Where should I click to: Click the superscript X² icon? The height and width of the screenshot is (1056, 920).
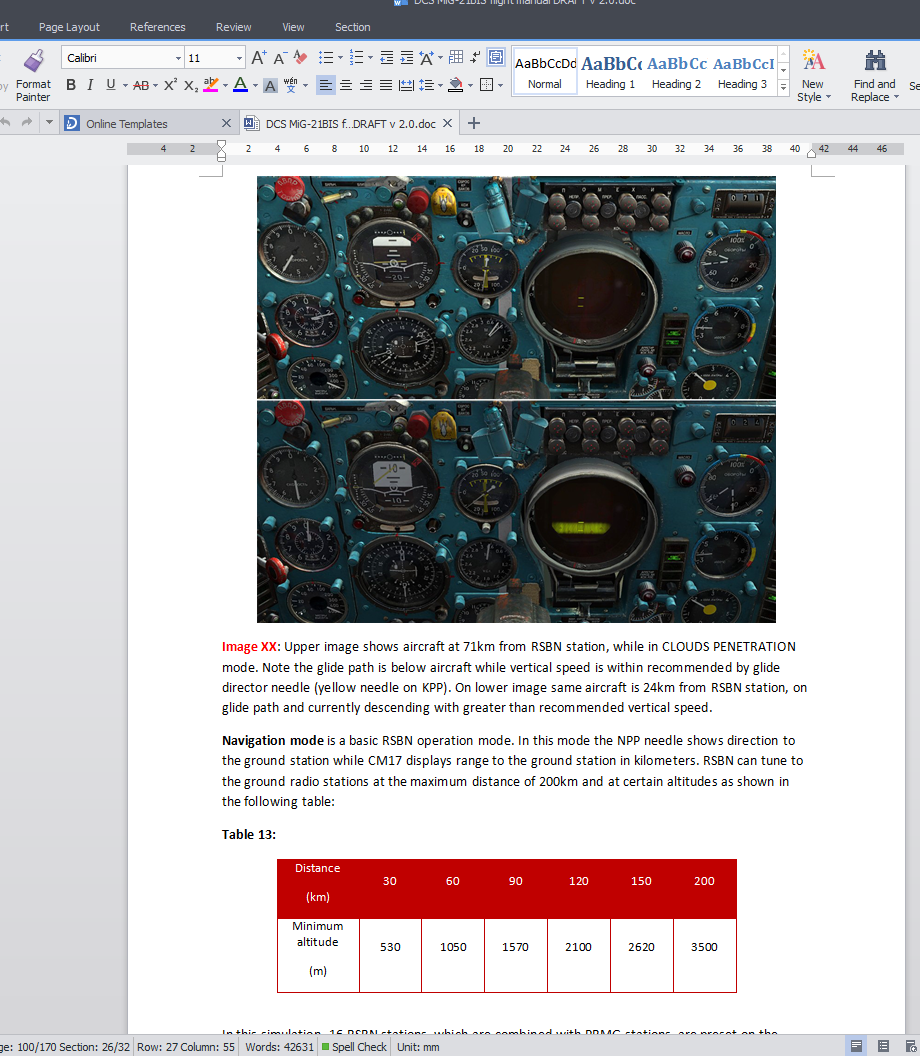click(170, 85)
